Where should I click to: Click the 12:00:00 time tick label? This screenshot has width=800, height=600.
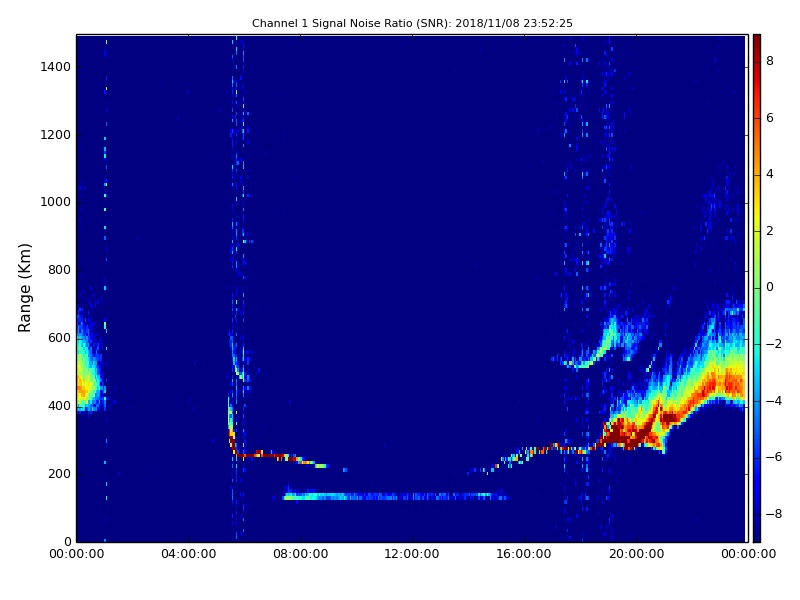(x=412, y=554)
